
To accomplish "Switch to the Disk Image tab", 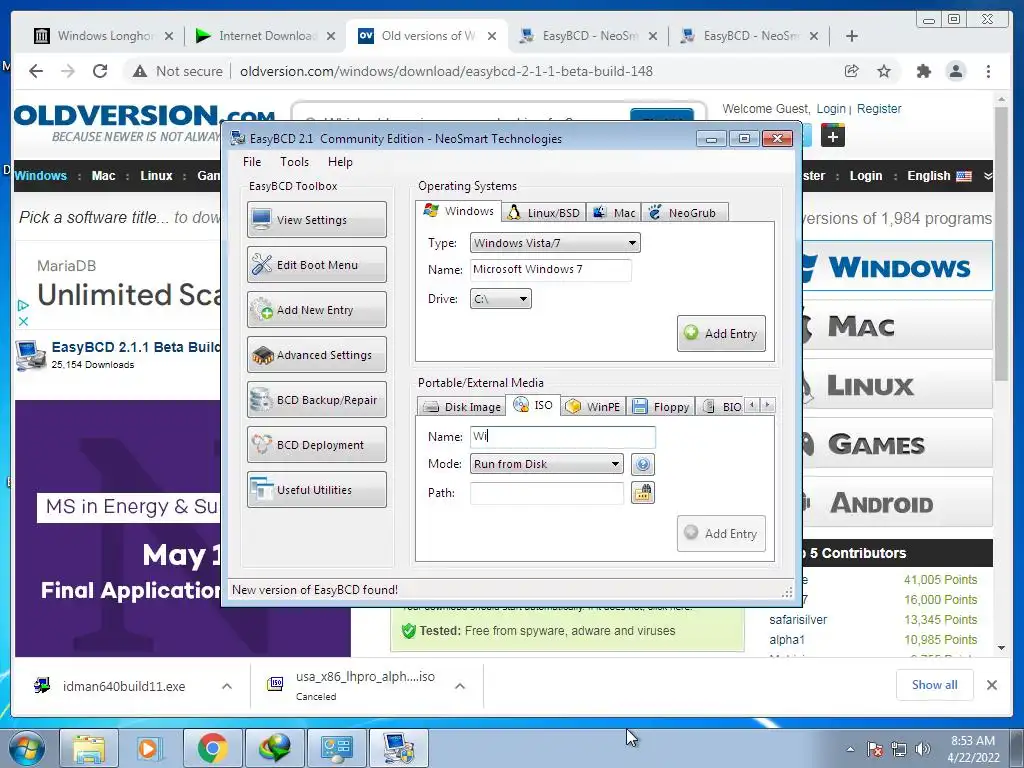I will pos(462,407).
